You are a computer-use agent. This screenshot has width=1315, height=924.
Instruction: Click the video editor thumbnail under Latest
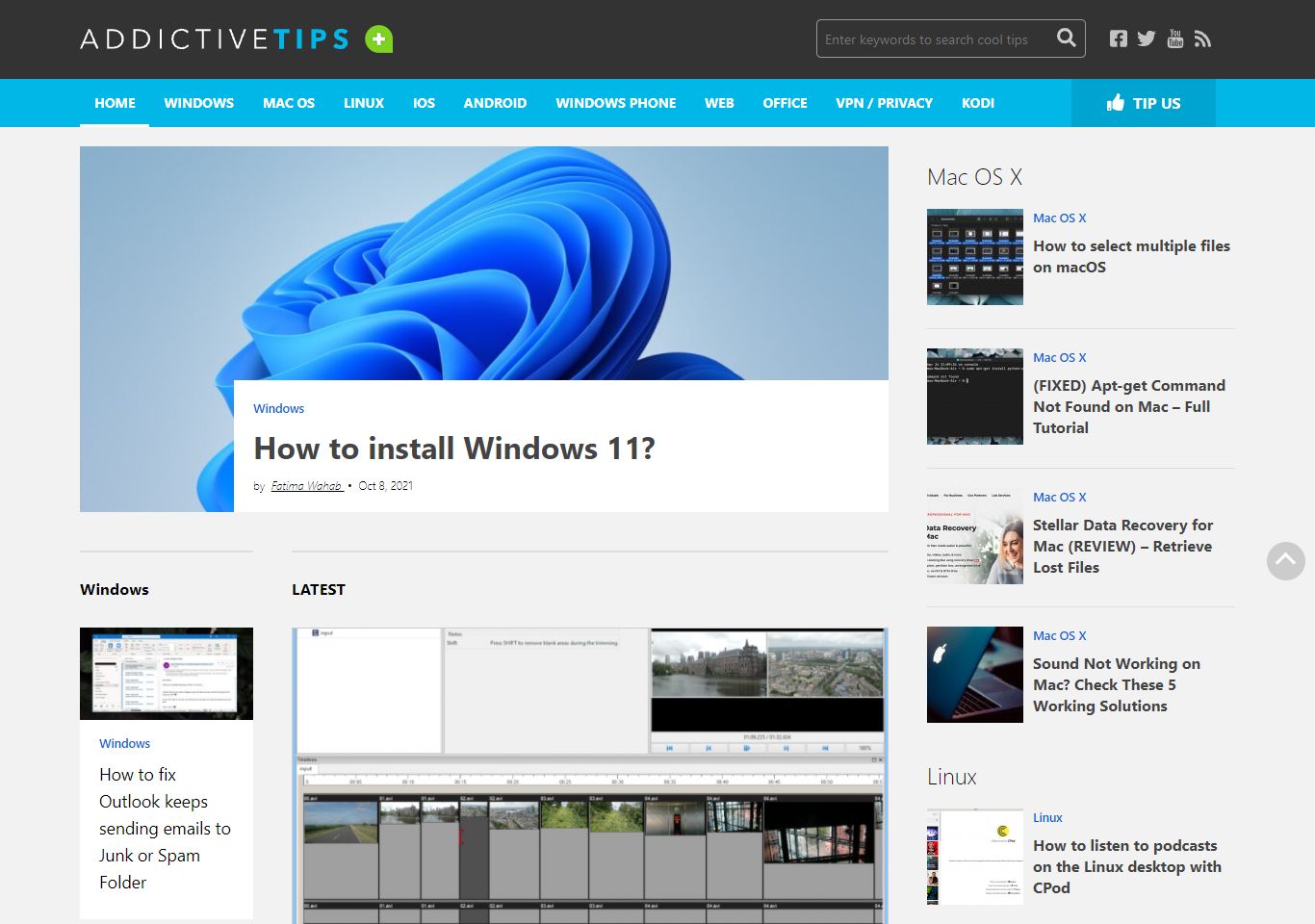pyautogui.click(x=589, y=776)
